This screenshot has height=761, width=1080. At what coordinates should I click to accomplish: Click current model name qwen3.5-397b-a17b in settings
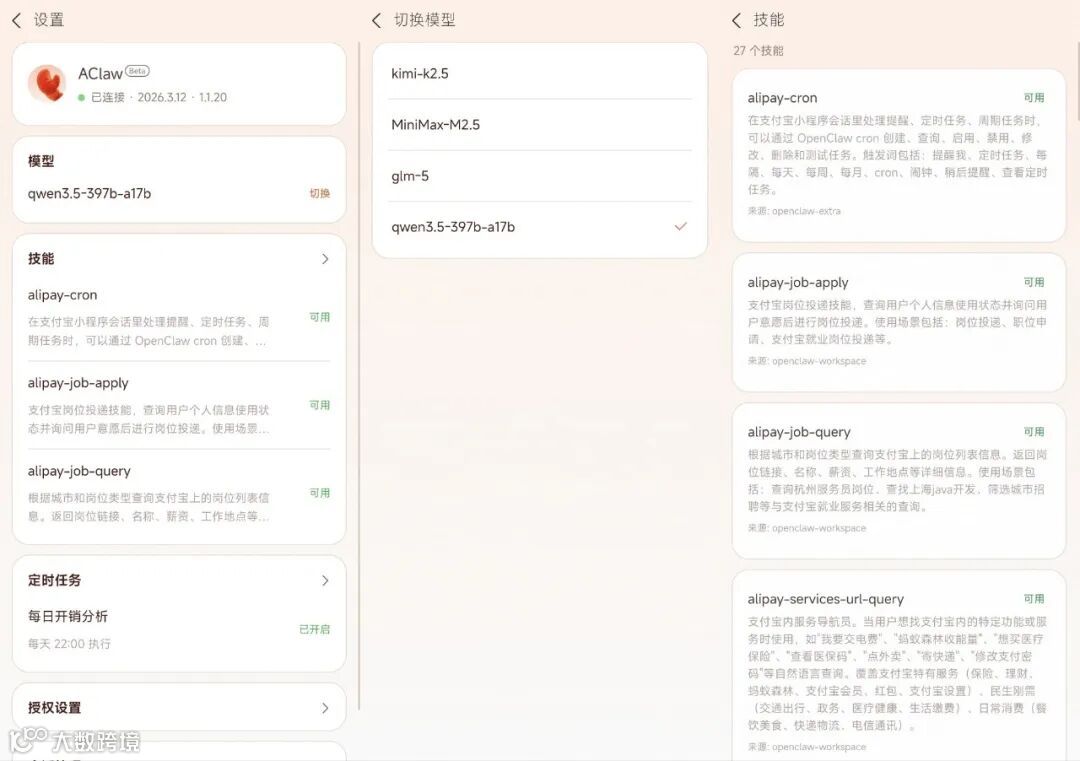(90, 194)
